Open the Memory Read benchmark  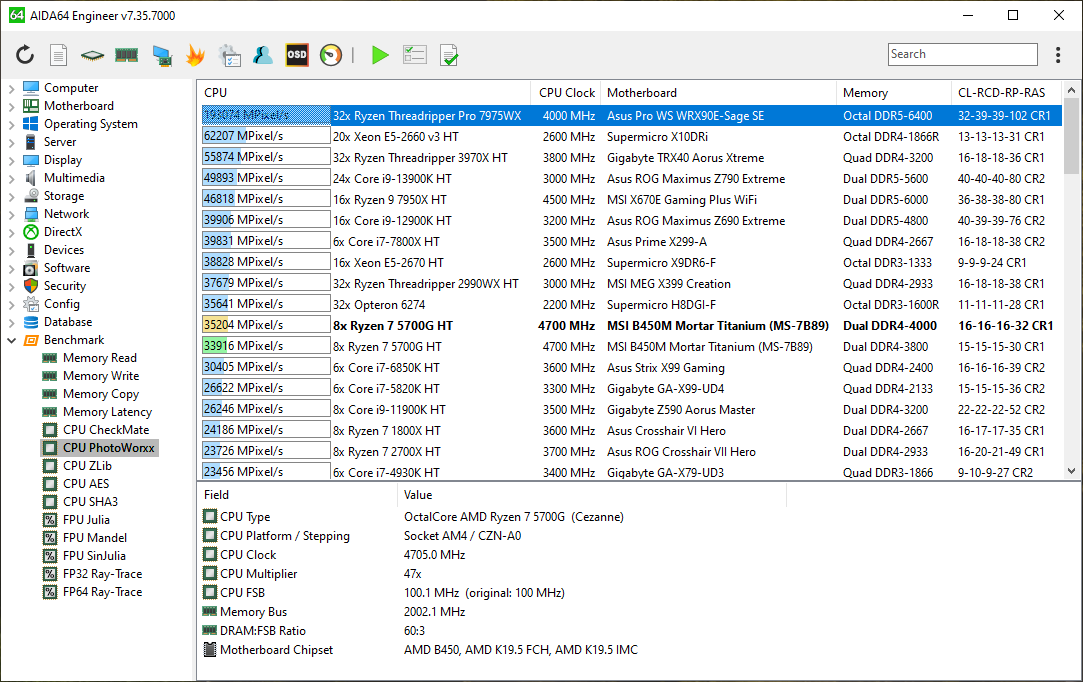pyautogui.click(x=99, y=357)
